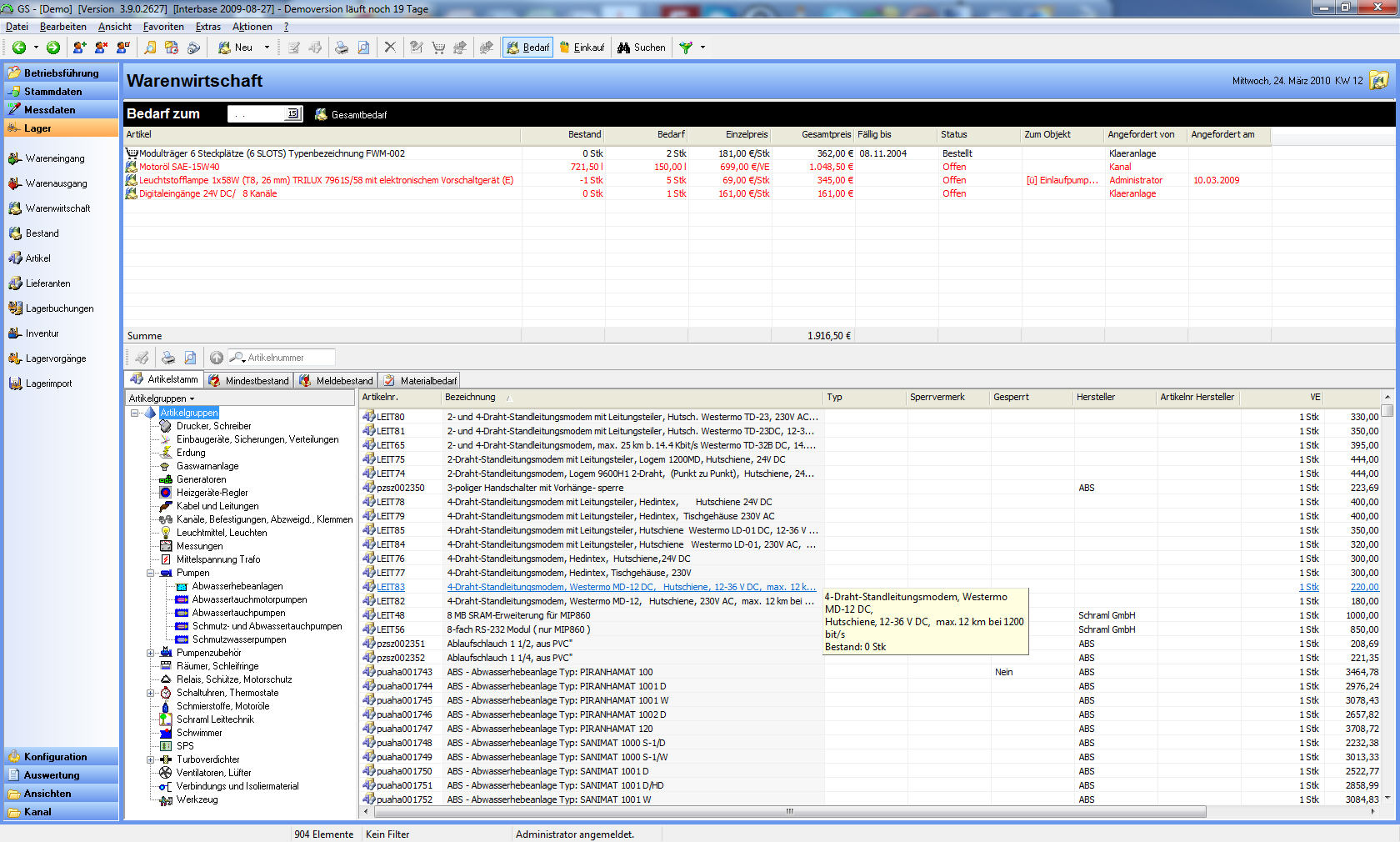Viewport: 1400px width, 842px height.
Task: Click the add user icon with plus
Action: tap(79, 48)
